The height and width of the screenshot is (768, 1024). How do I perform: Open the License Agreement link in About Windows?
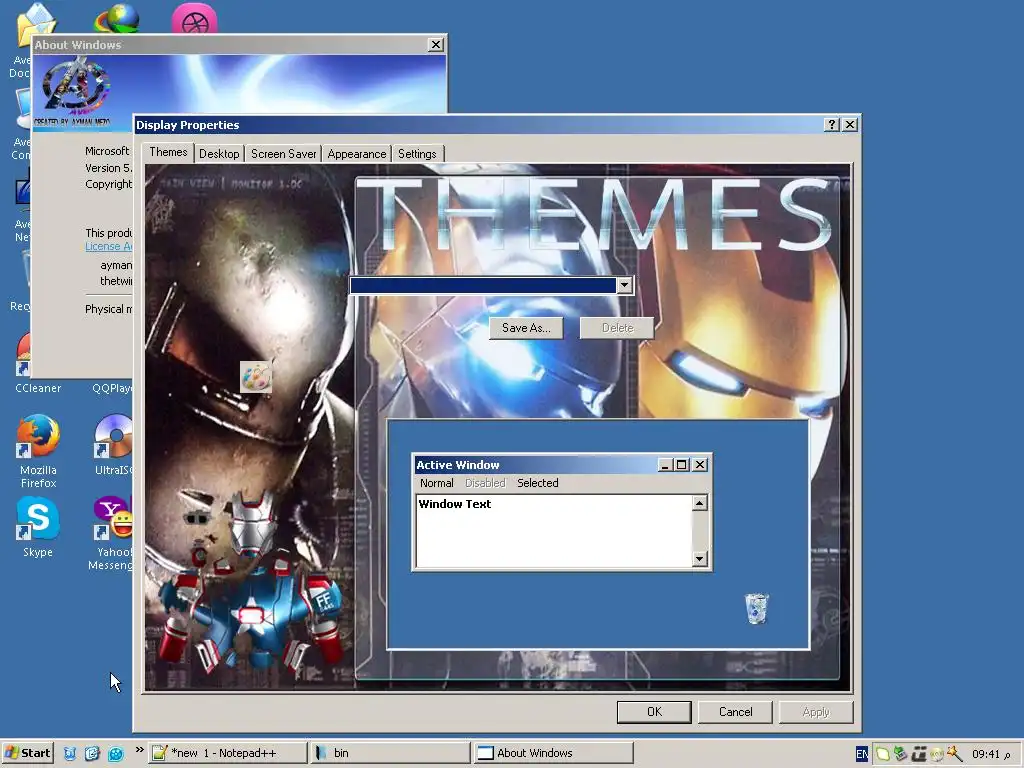[x=108, y=246]
